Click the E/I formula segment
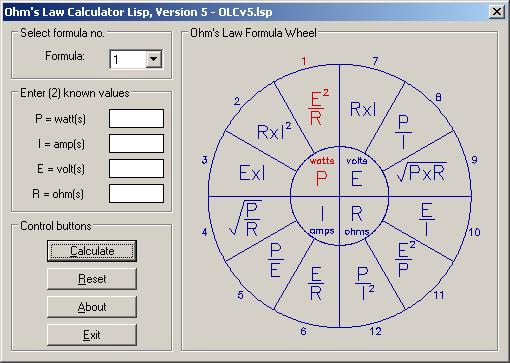The image size is (510, 363). point(426,219)
